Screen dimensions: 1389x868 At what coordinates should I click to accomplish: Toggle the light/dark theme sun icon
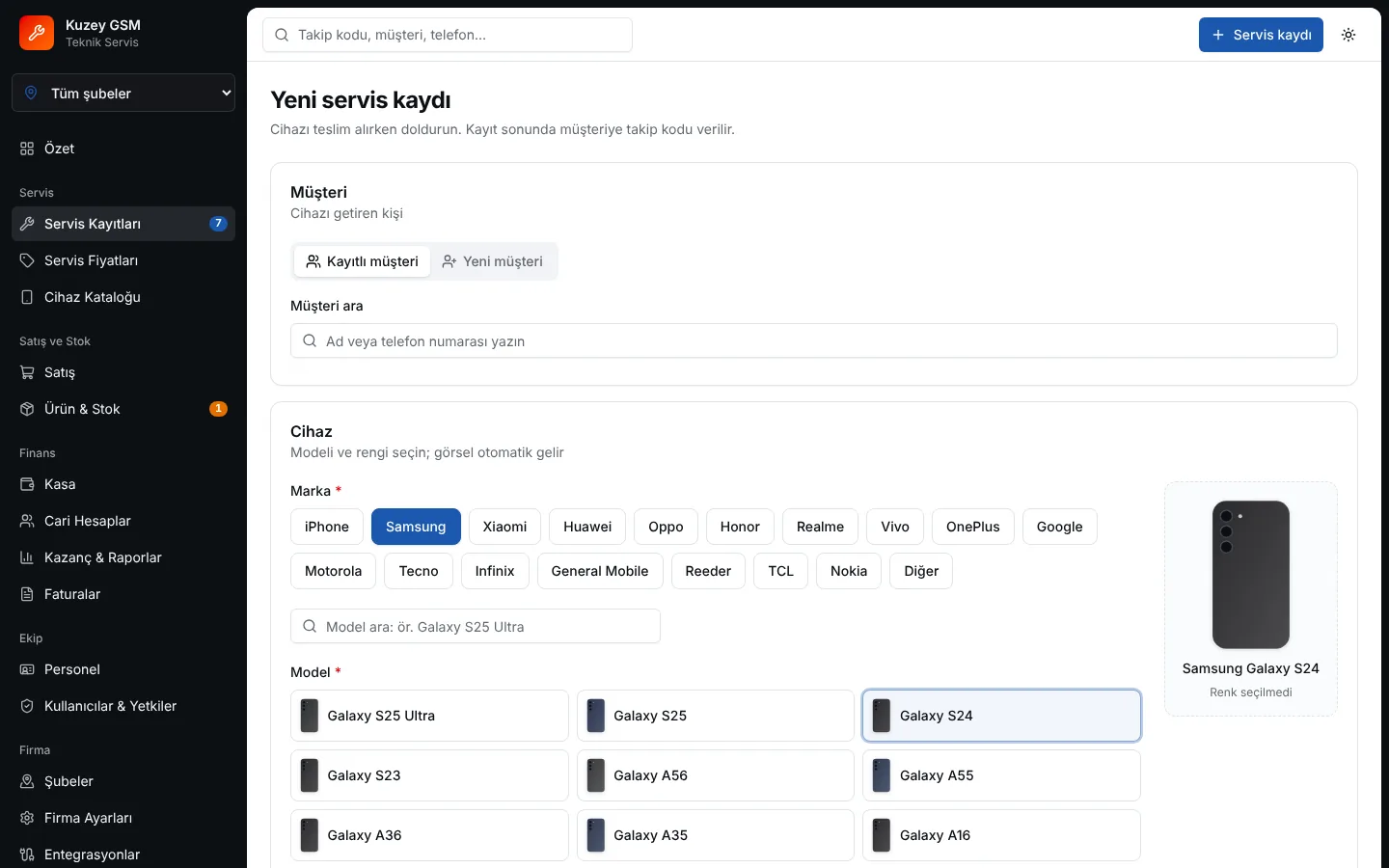[x=1348, y=35]
